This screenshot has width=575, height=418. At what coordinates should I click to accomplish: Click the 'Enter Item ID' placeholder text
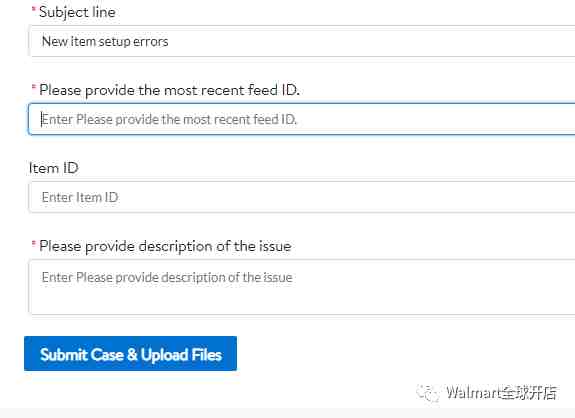tap(80, 197)
